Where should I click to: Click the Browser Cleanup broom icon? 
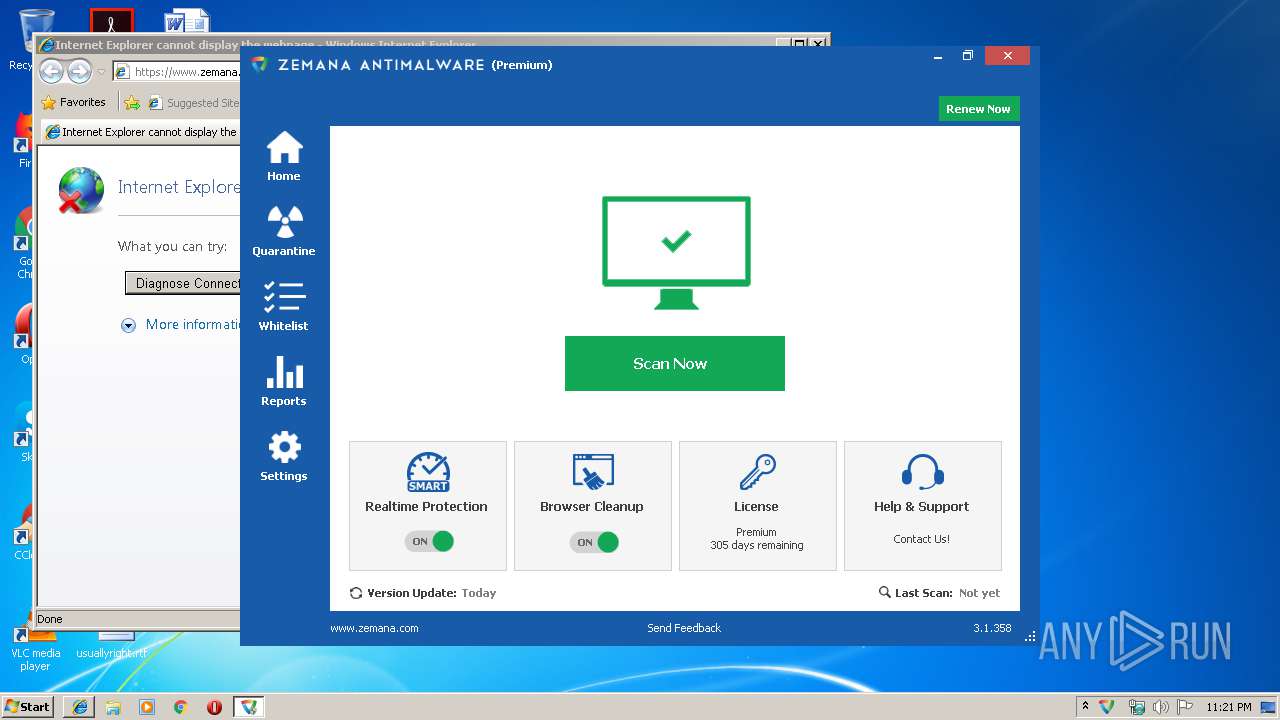(593, 472)
